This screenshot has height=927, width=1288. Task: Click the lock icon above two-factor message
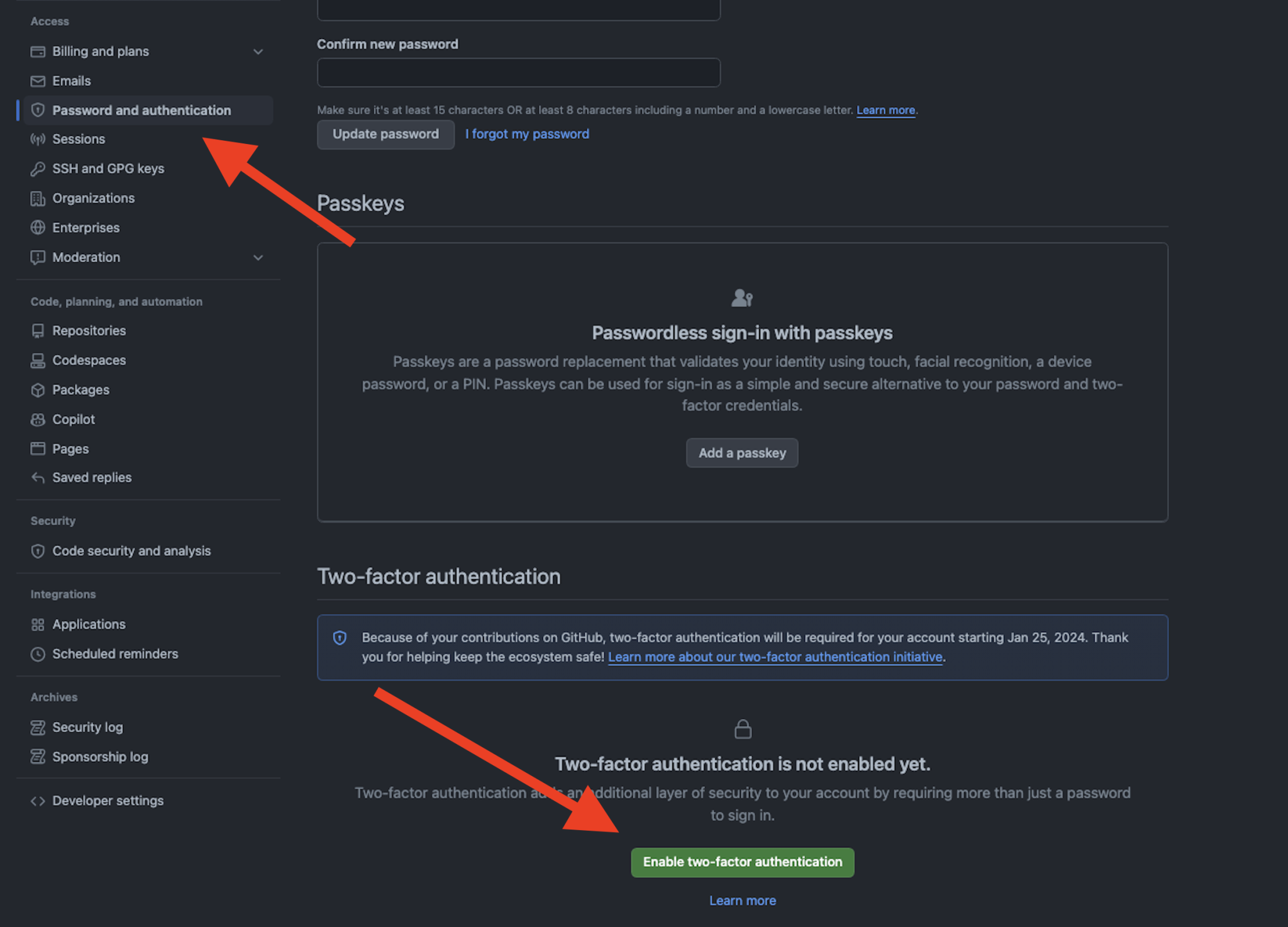[742, 729]
